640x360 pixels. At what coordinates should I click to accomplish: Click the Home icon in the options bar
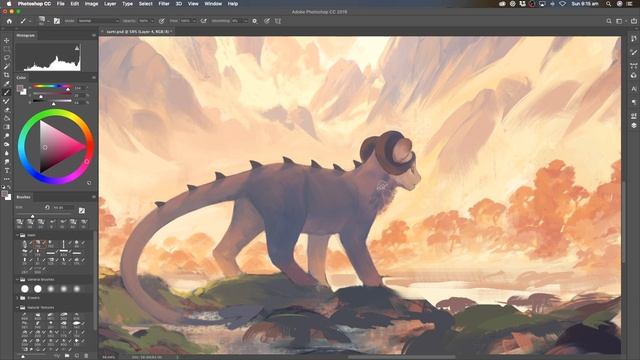point(9,21)
